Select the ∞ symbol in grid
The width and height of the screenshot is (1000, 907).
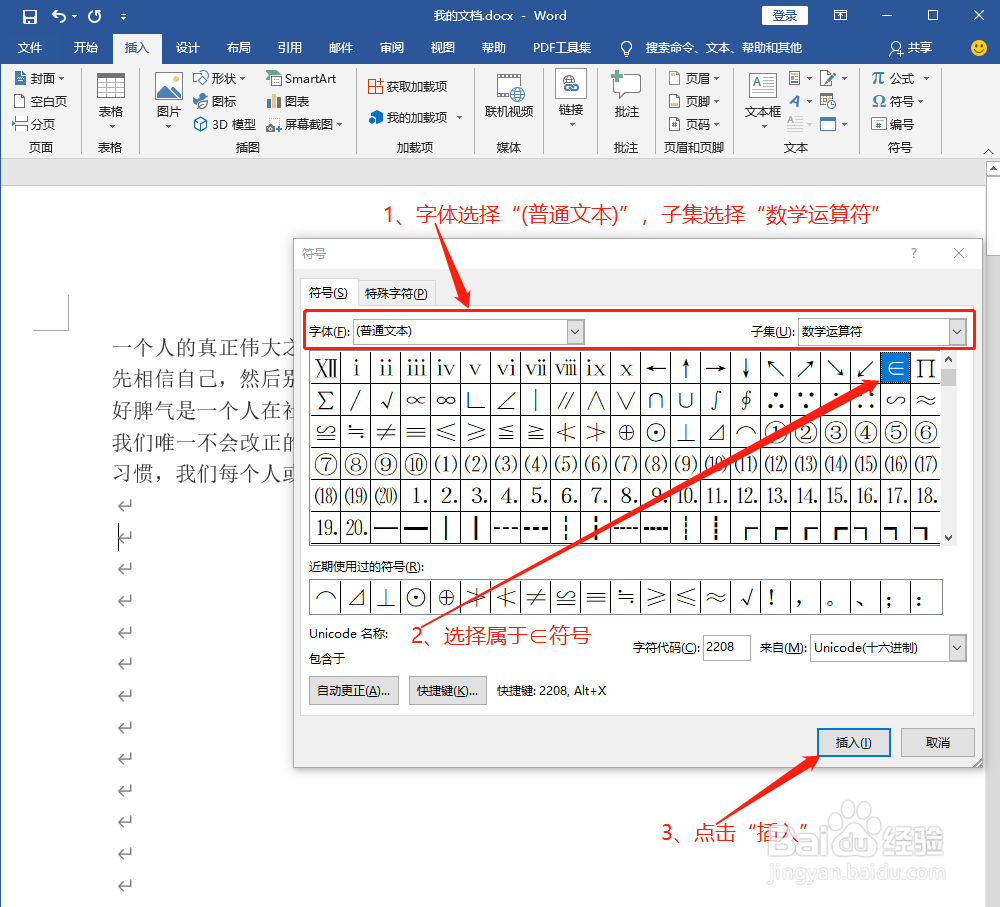click(446, 400)
